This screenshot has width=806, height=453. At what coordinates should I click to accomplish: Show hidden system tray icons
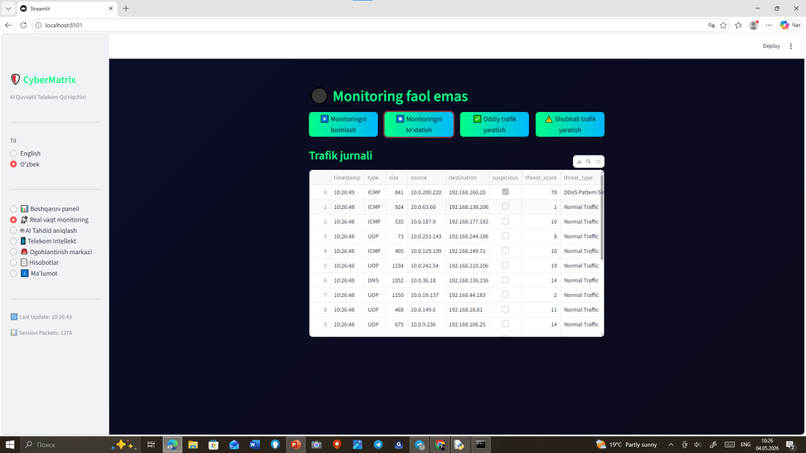(671, 444)
